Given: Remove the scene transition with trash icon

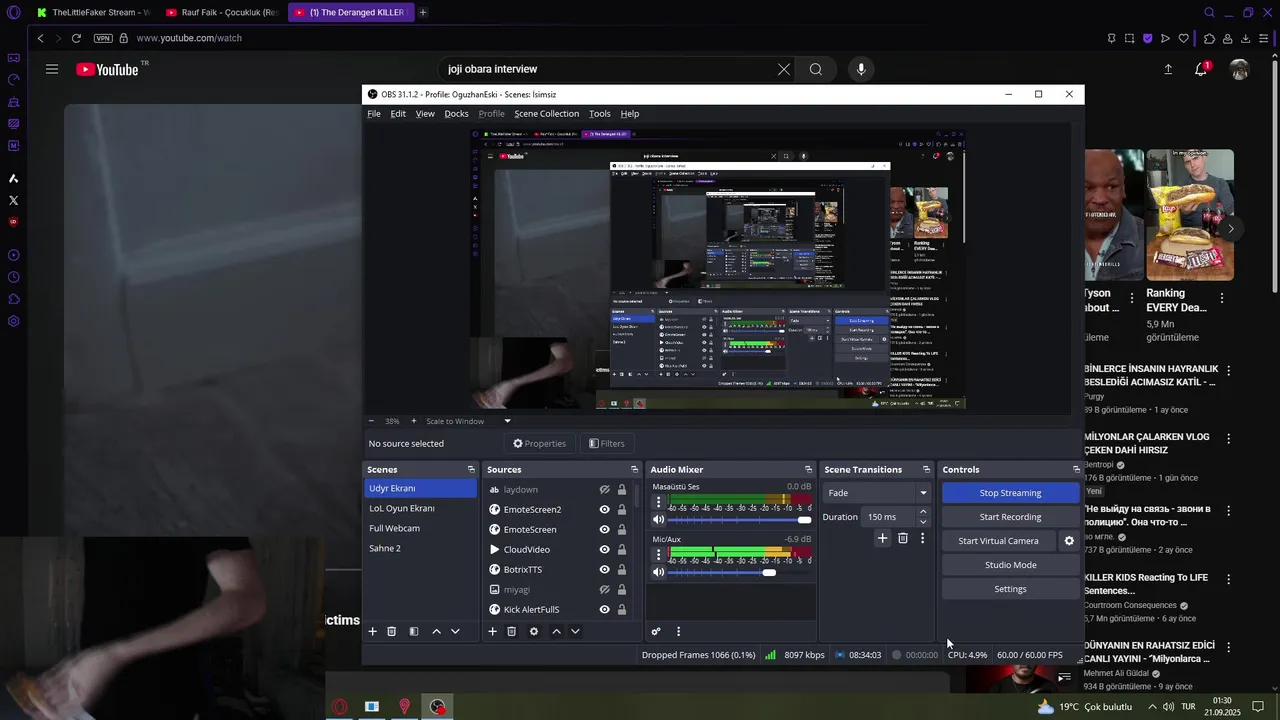Looking at the screenshot, I should [x=902, y=538].
